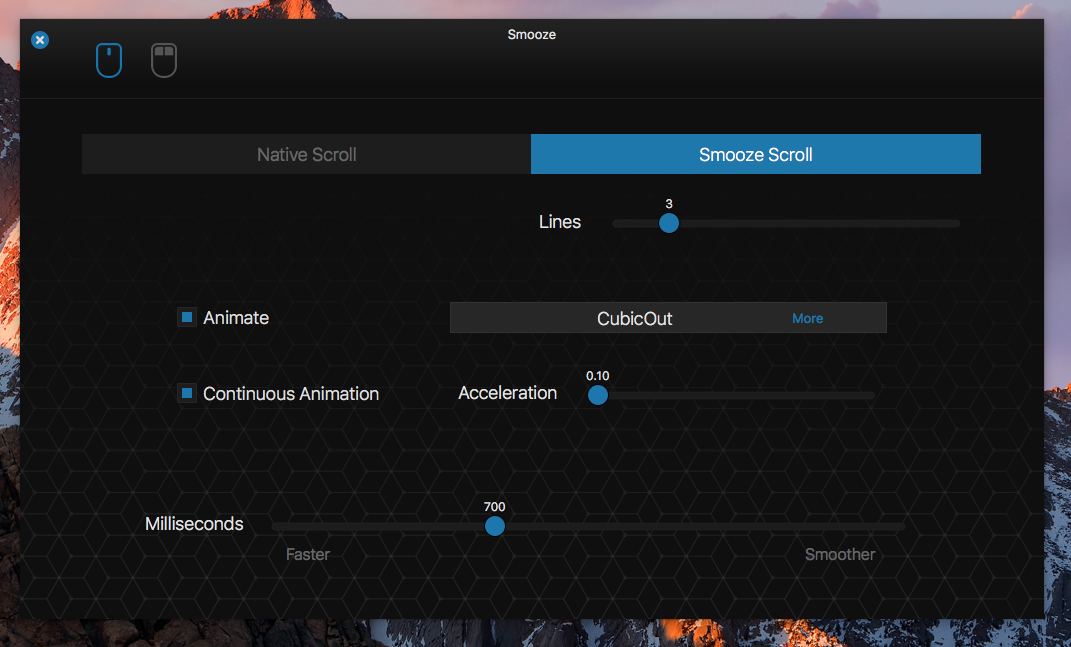Click the Smooze window title
The image size is (1071, 647).
click(x=531, y=35)
